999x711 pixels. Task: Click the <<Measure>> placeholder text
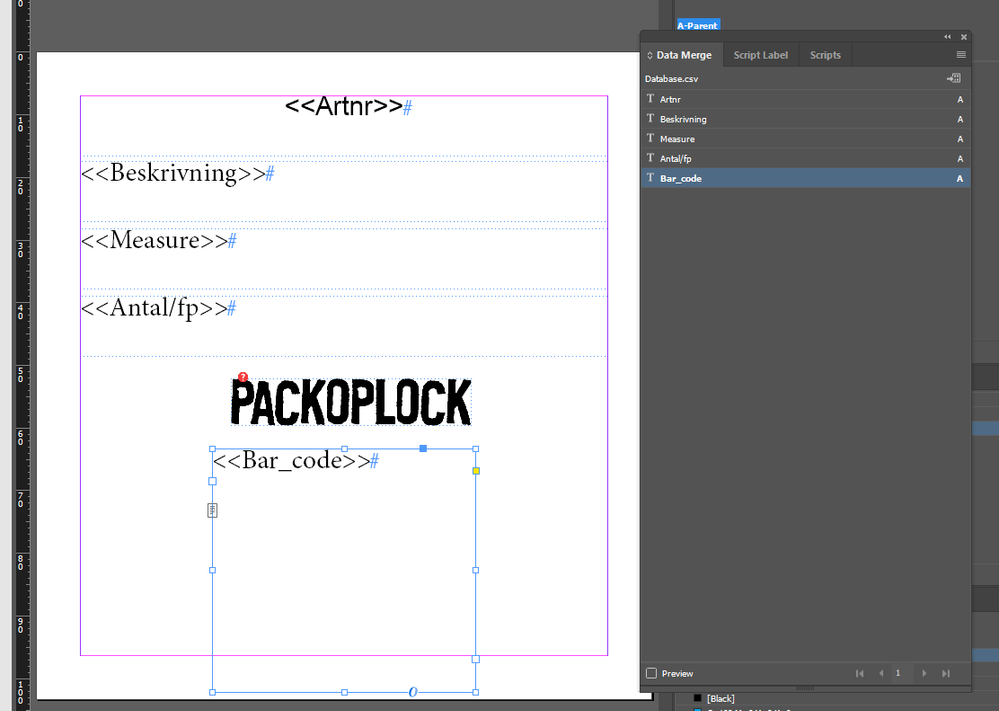click(x=155, y=240)
